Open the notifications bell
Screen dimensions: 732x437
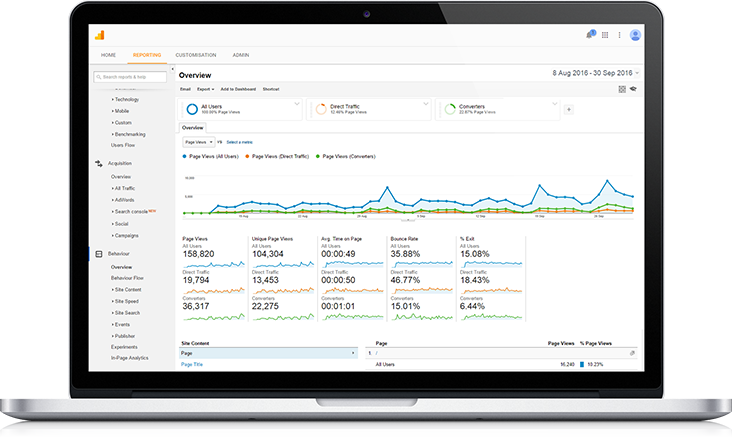coord(591,35)
